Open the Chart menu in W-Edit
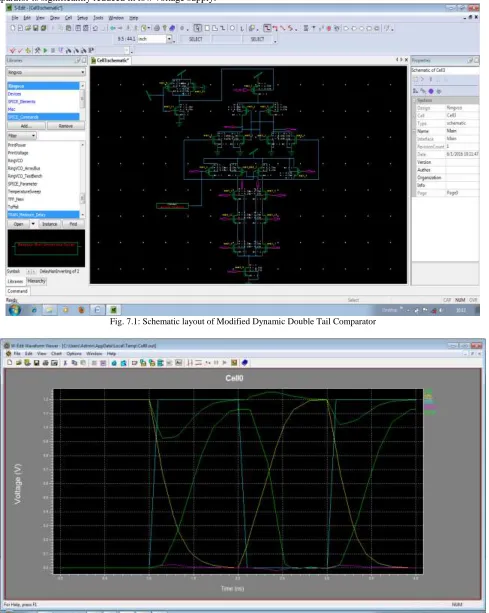The height and width of the screenshot is (613, 489). (56, 353)
